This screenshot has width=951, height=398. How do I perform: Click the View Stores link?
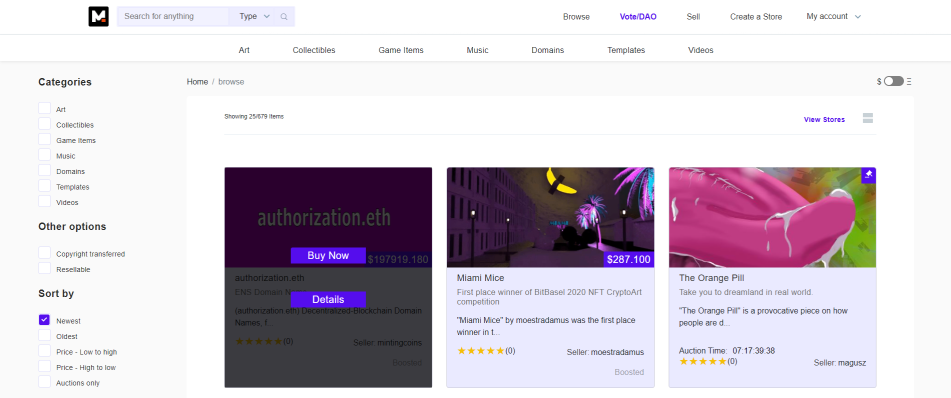tap(824, 120)
